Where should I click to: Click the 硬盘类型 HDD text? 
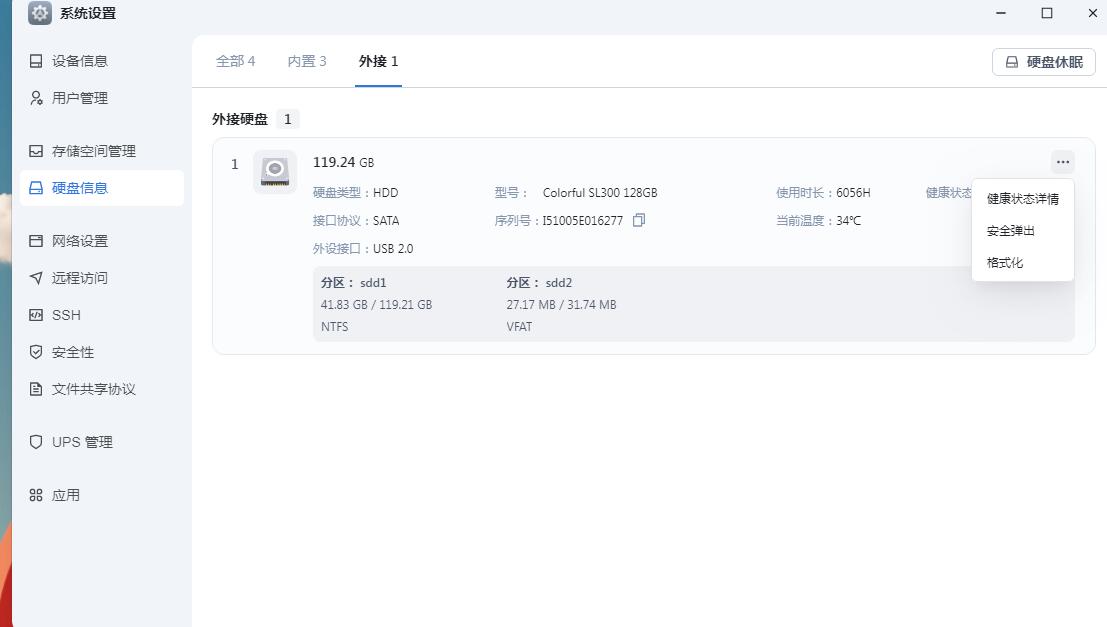point(356,193)
